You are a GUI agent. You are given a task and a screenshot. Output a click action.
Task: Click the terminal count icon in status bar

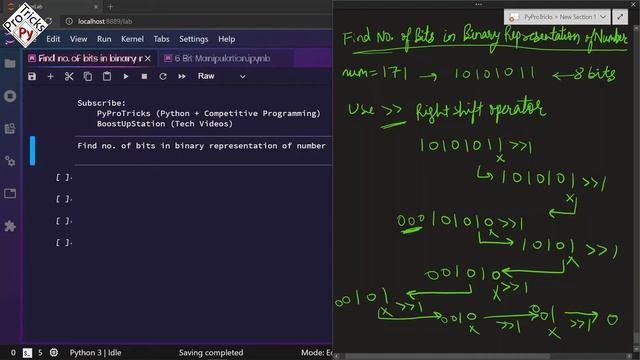coord(27,353)
